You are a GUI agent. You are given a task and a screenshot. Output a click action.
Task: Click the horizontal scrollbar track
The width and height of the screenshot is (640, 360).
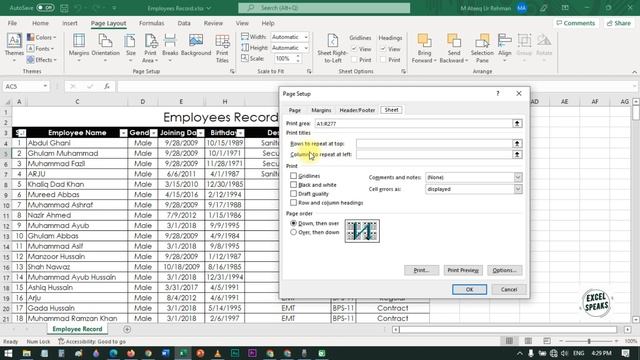(x=508, y=329)
